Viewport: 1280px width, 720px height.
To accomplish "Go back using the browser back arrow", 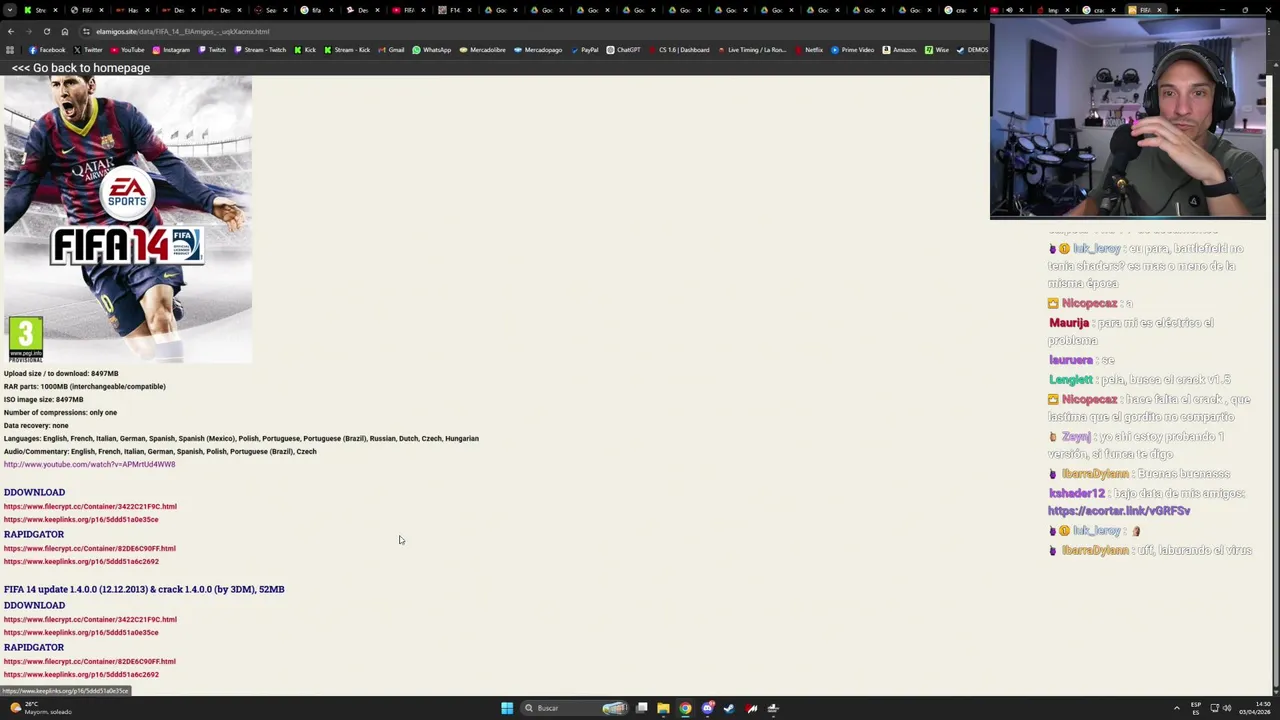I will click(x=11, y=31).
